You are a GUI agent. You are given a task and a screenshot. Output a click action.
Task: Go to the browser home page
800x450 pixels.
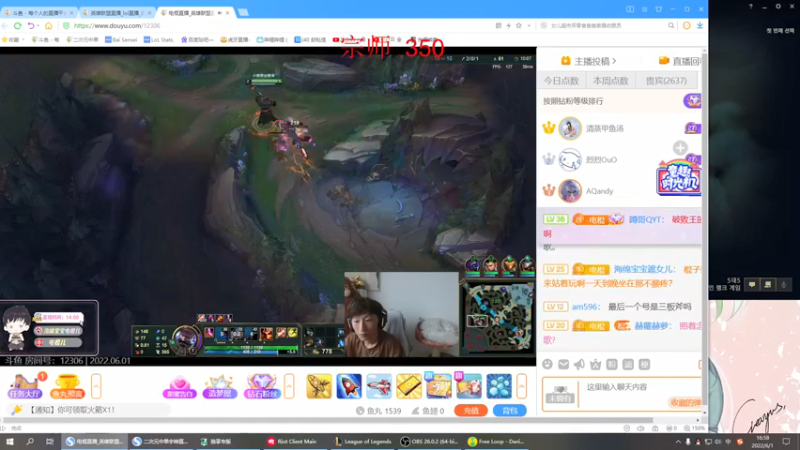coord(48,26)
